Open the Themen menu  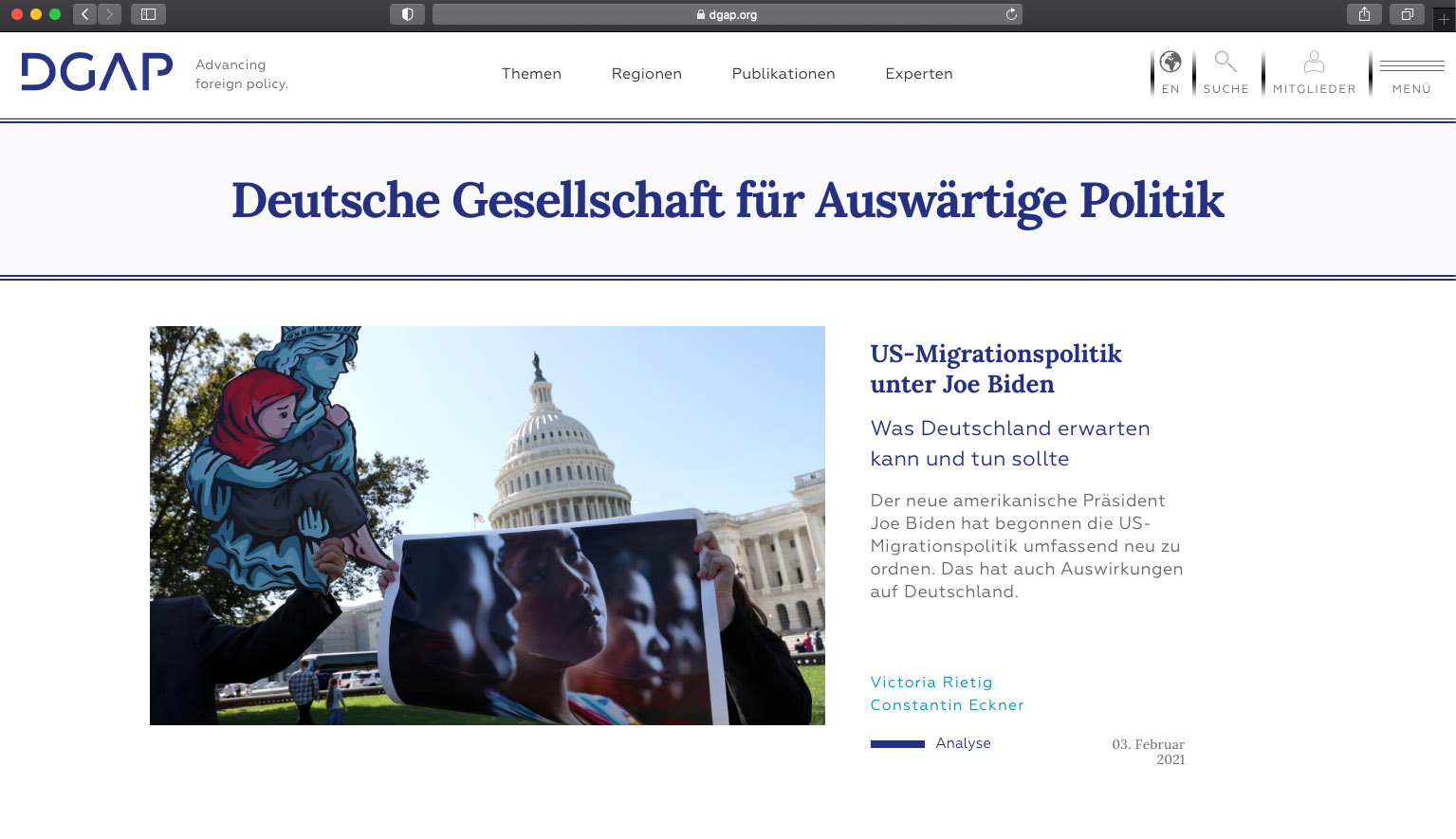point(531,74)
